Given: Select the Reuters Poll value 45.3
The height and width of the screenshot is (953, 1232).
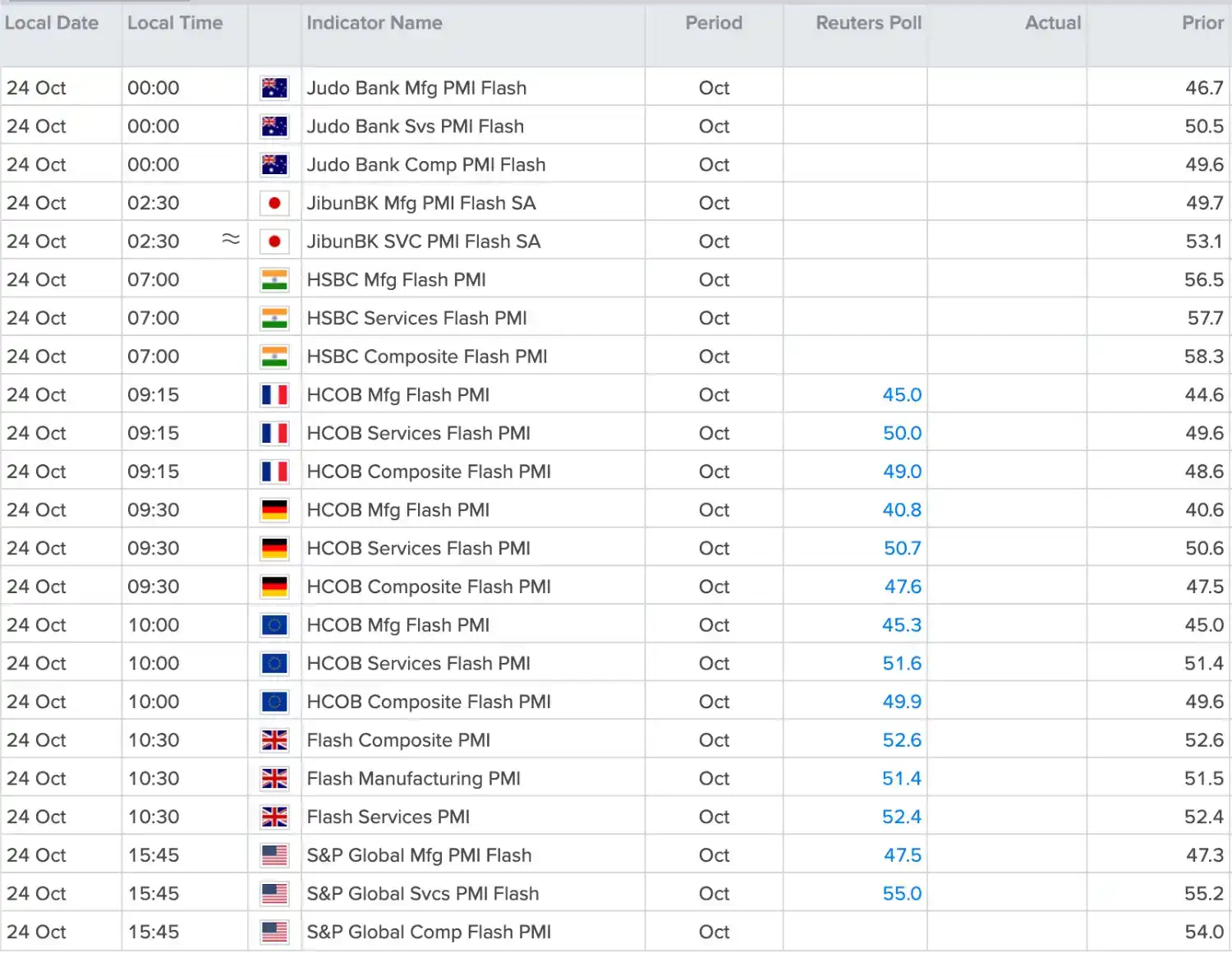Looking at the screenshot, I should click(902, 625).
